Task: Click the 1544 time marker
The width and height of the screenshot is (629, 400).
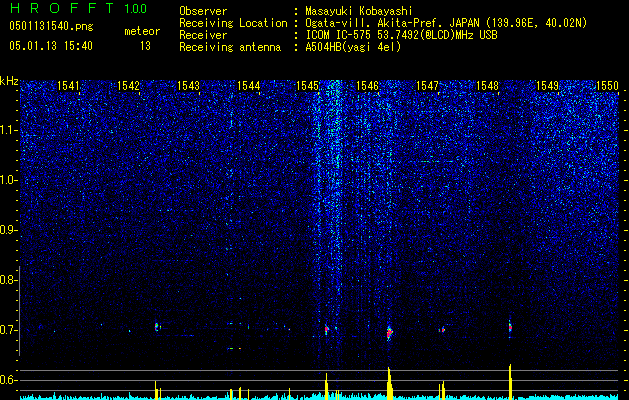Action: point(248,85)
